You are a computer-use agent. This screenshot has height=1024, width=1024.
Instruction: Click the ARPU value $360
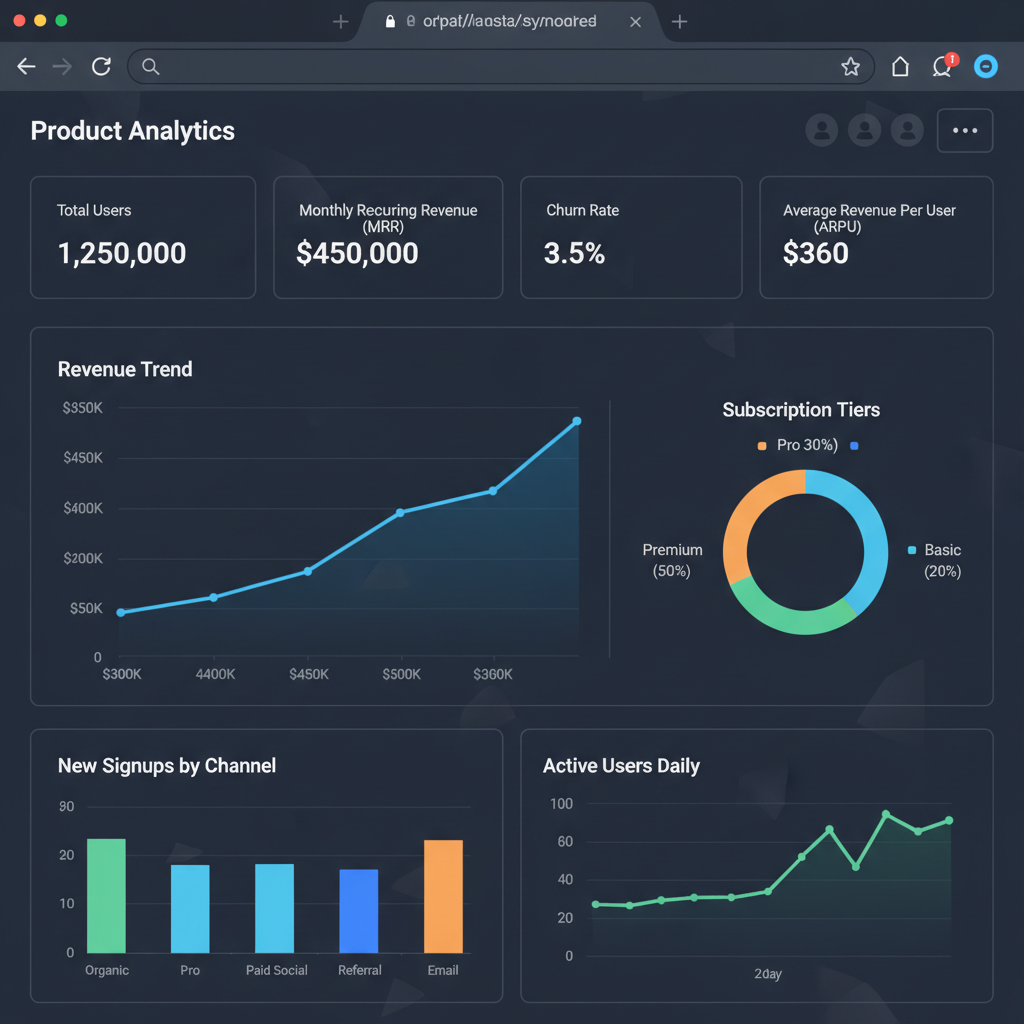pyautogui.click(x=816, y=253)
